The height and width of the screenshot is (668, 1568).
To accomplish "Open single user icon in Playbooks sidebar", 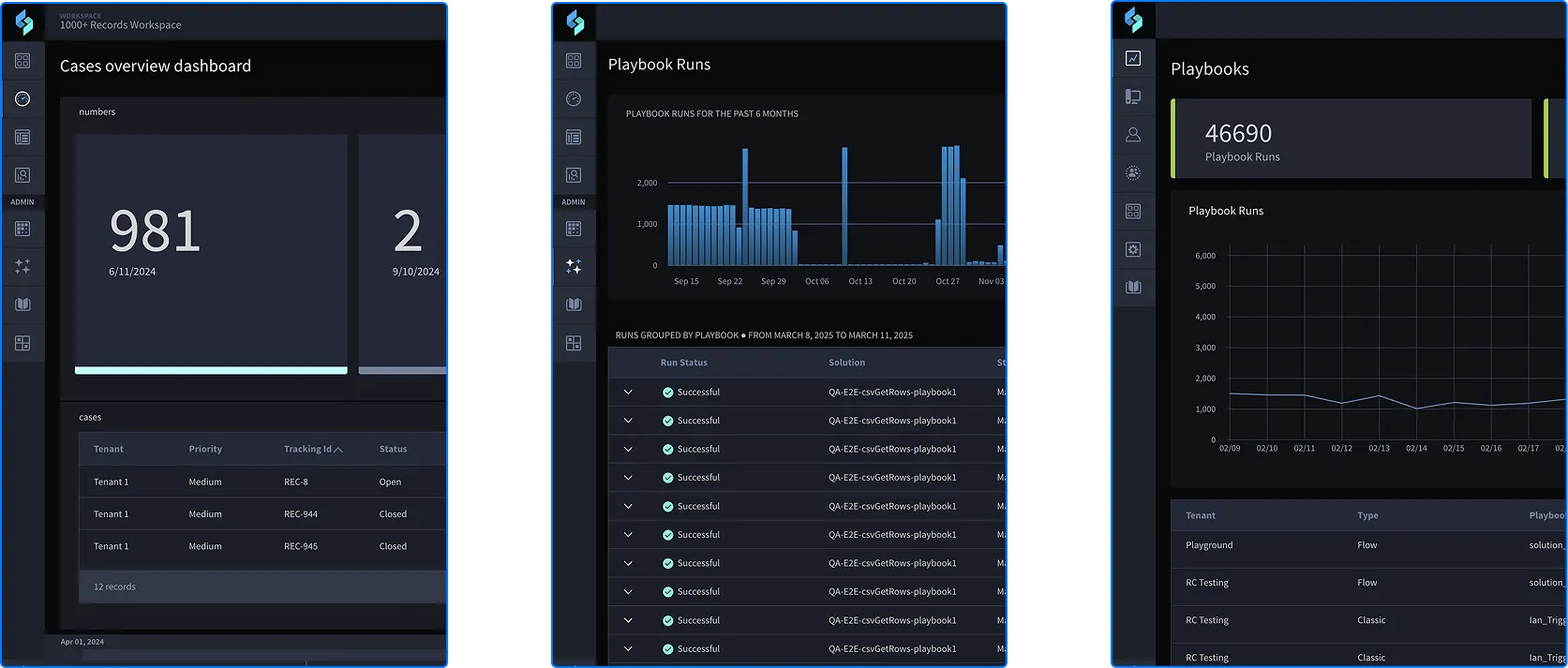I will 1133,135.
